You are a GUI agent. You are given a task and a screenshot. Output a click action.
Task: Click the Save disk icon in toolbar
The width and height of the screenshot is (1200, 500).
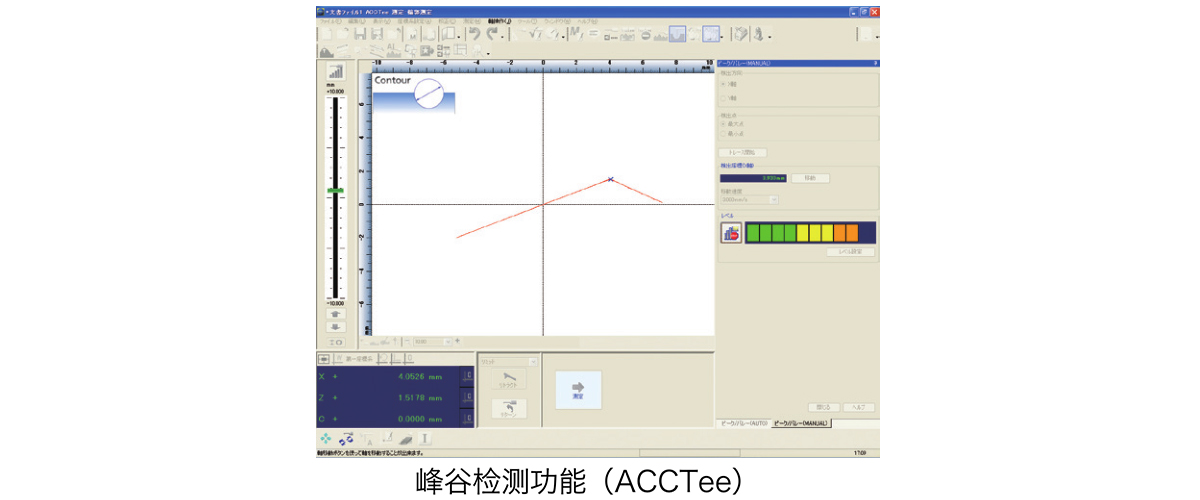tap(361, 34)
